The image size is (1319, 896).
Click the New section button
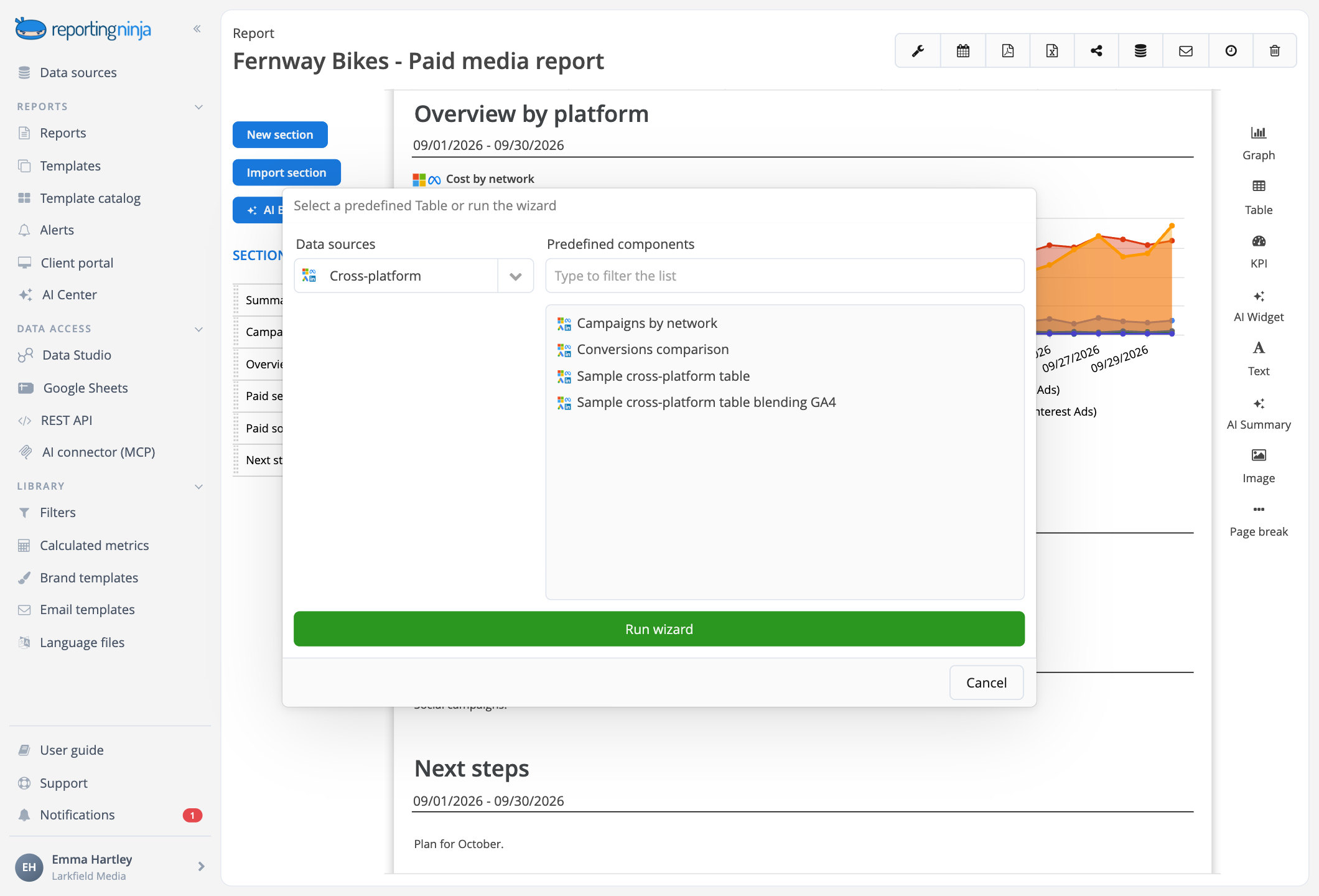click(280, 135)
